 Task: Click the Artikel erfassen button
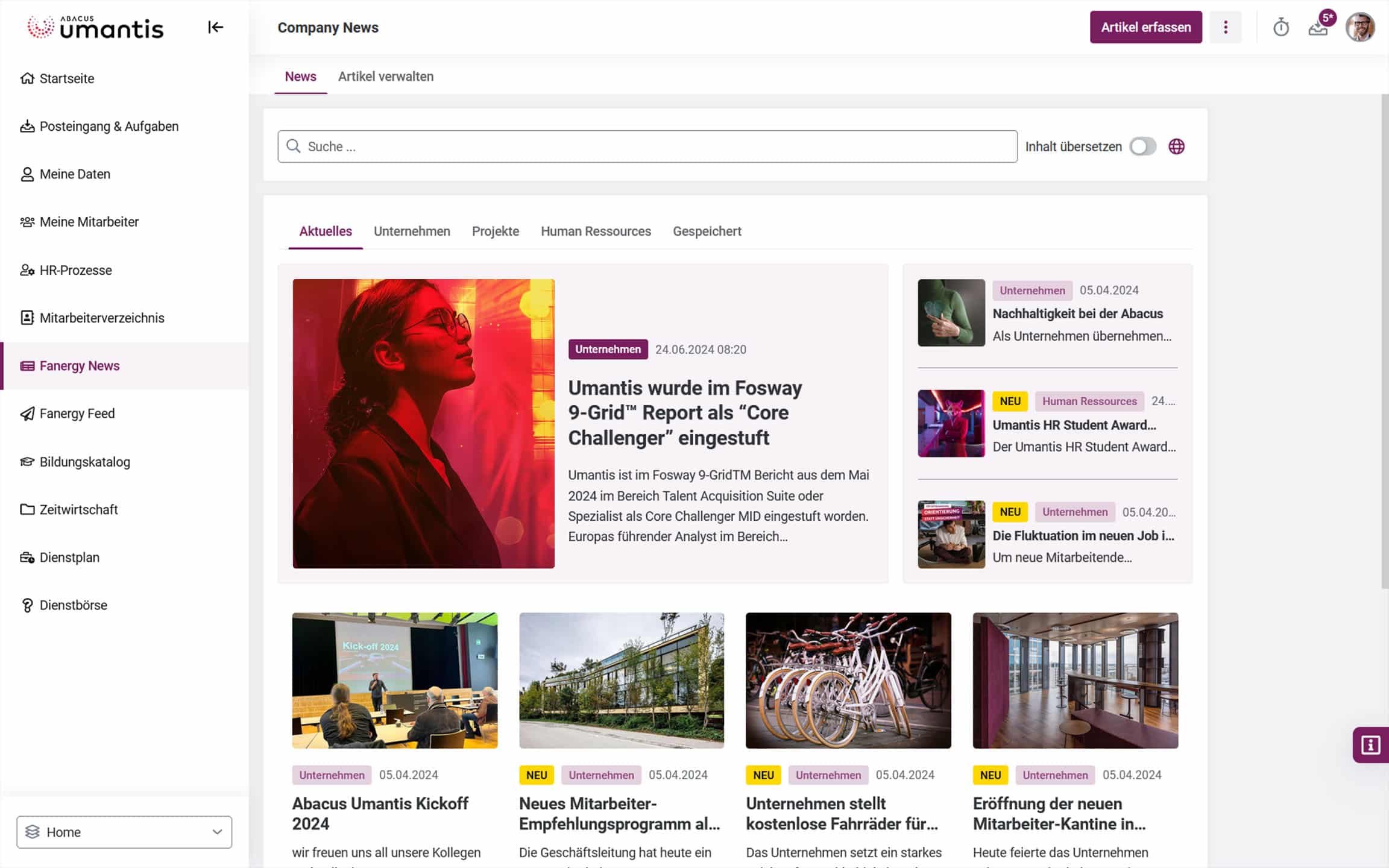[1145, 27]
